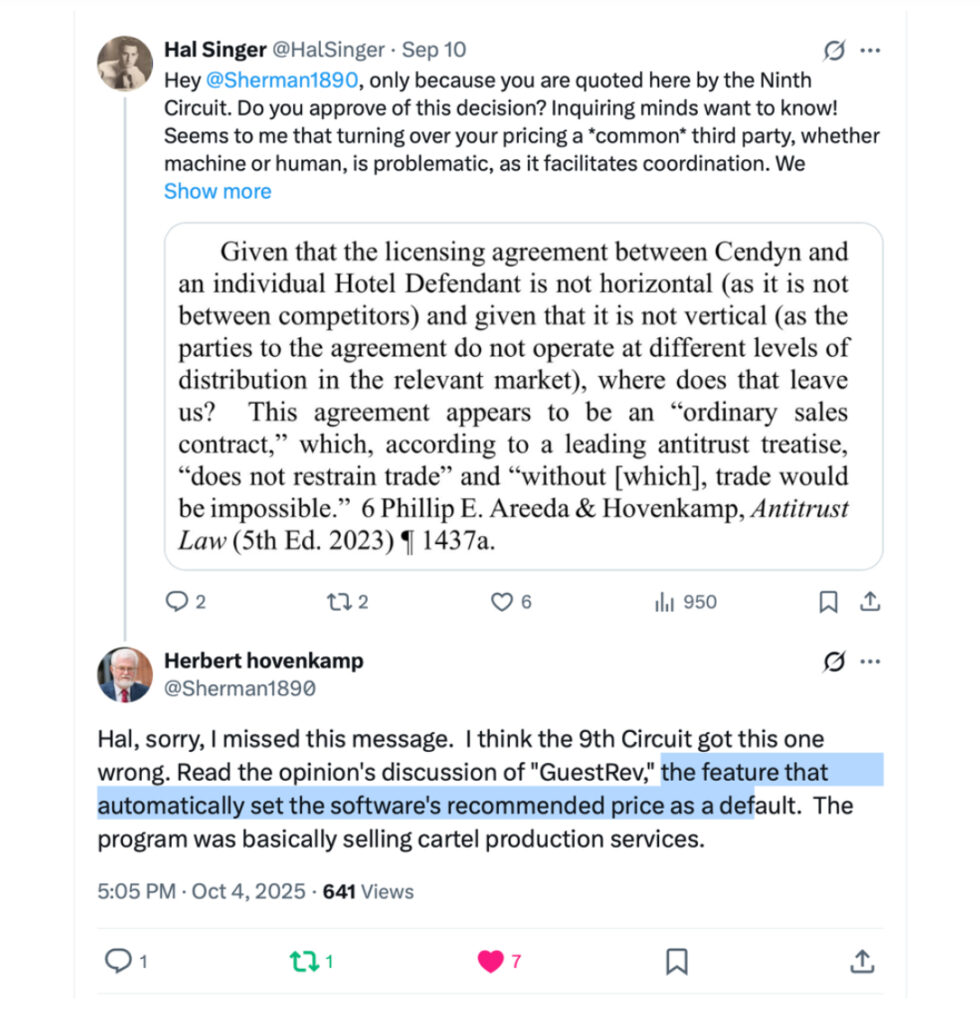Unlike Herbert Hovenkamp's reply with pink heart
Viewport: 980px width, 1024px height.
[x=490, y=961]
